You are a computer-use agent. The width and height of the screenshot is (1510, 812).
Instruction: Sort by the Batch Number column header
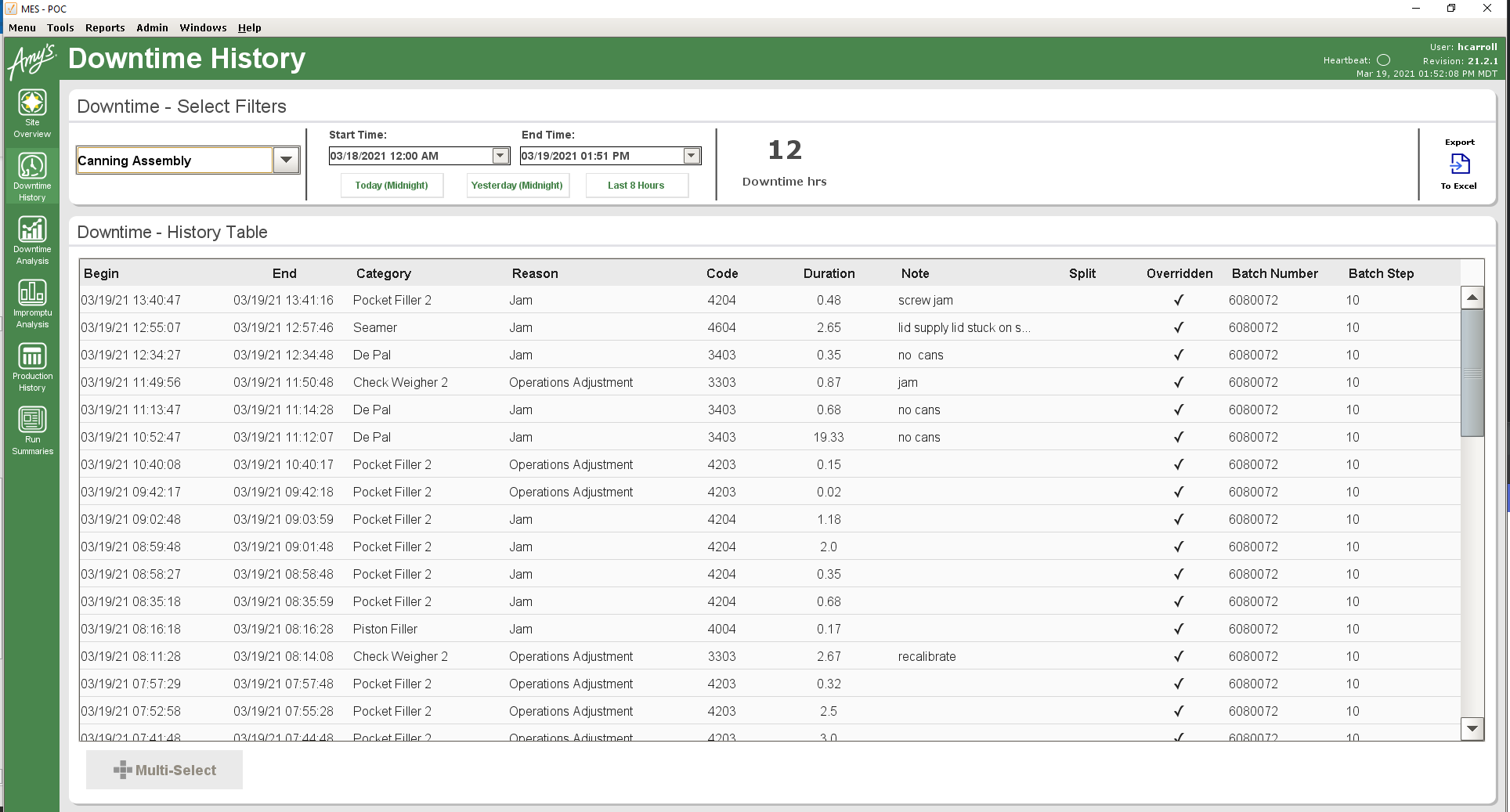[1275, 273]
